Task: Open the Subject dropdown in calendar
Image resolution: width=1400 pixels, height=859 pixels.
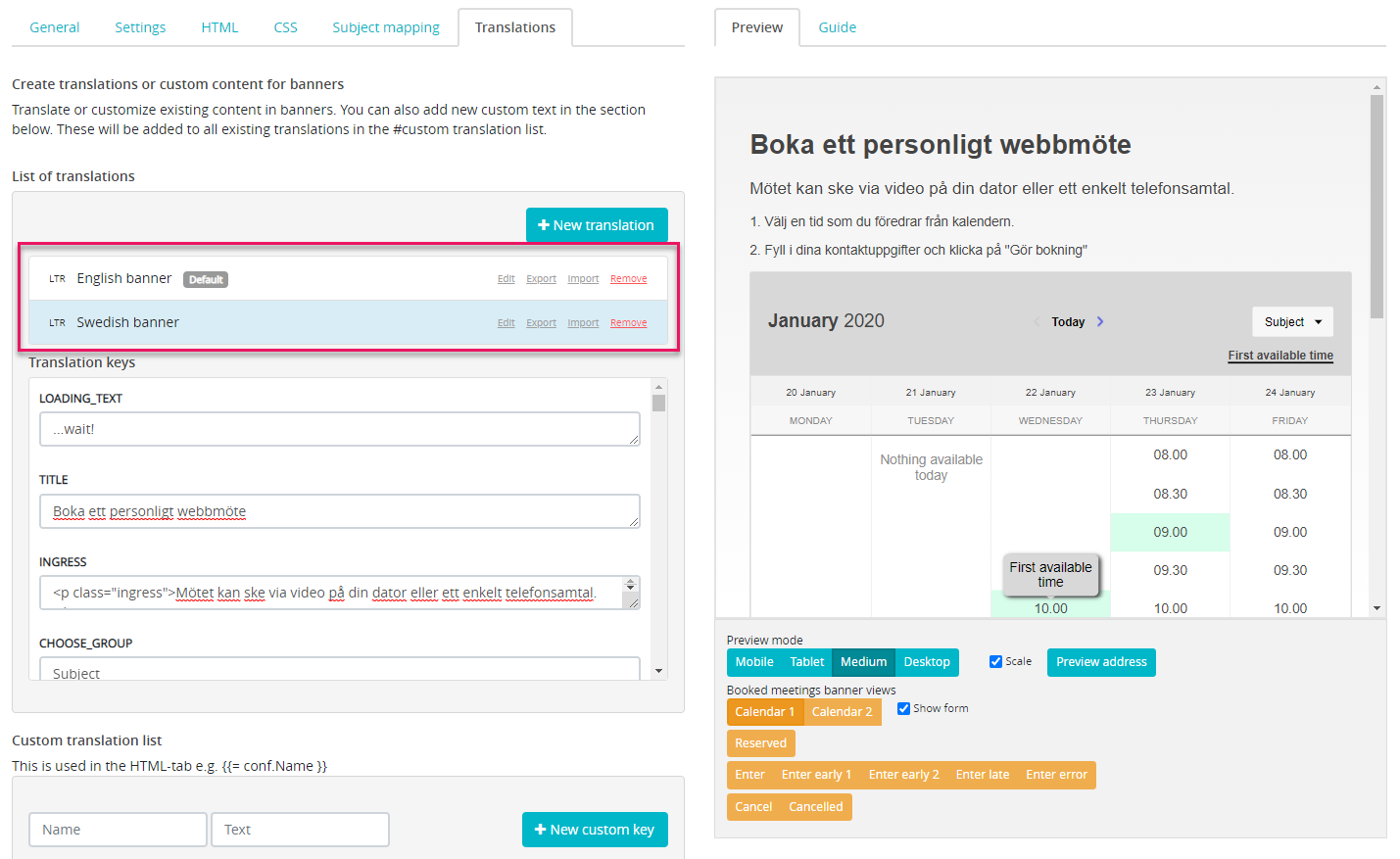Action: coord(1291,322)
